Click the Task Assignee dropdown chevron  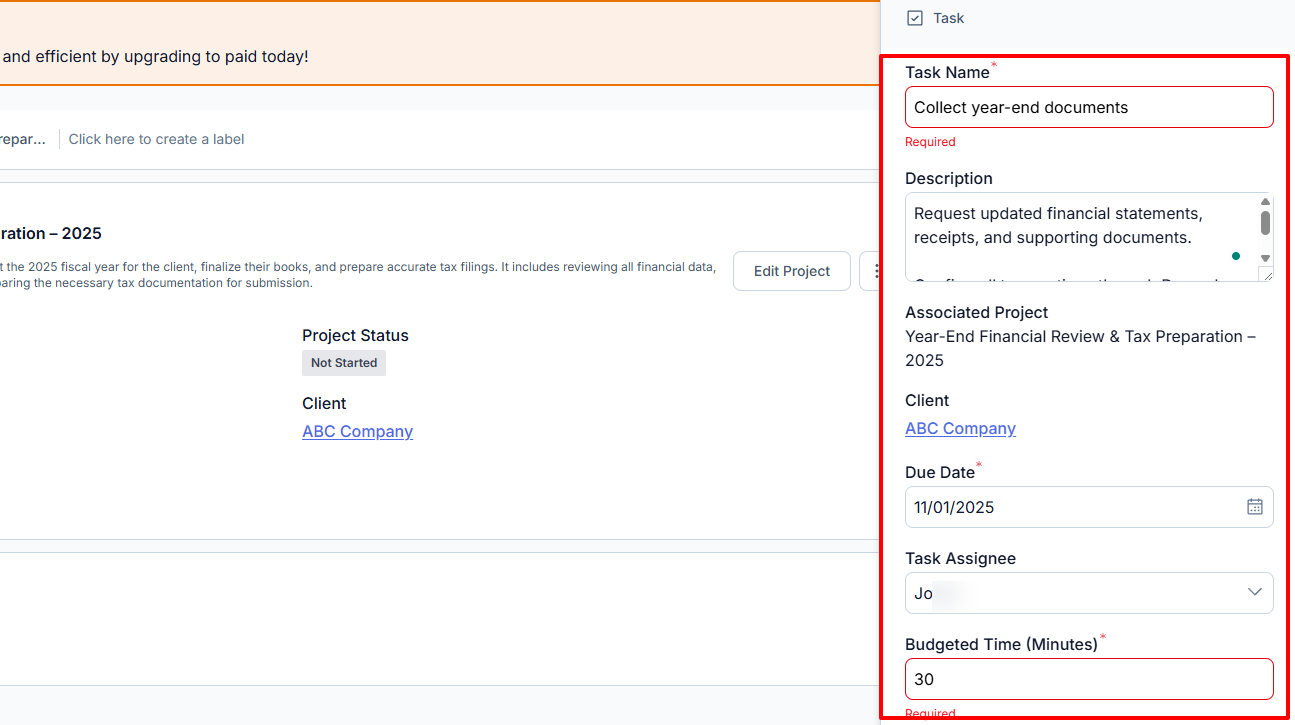tap(1254, 592)
